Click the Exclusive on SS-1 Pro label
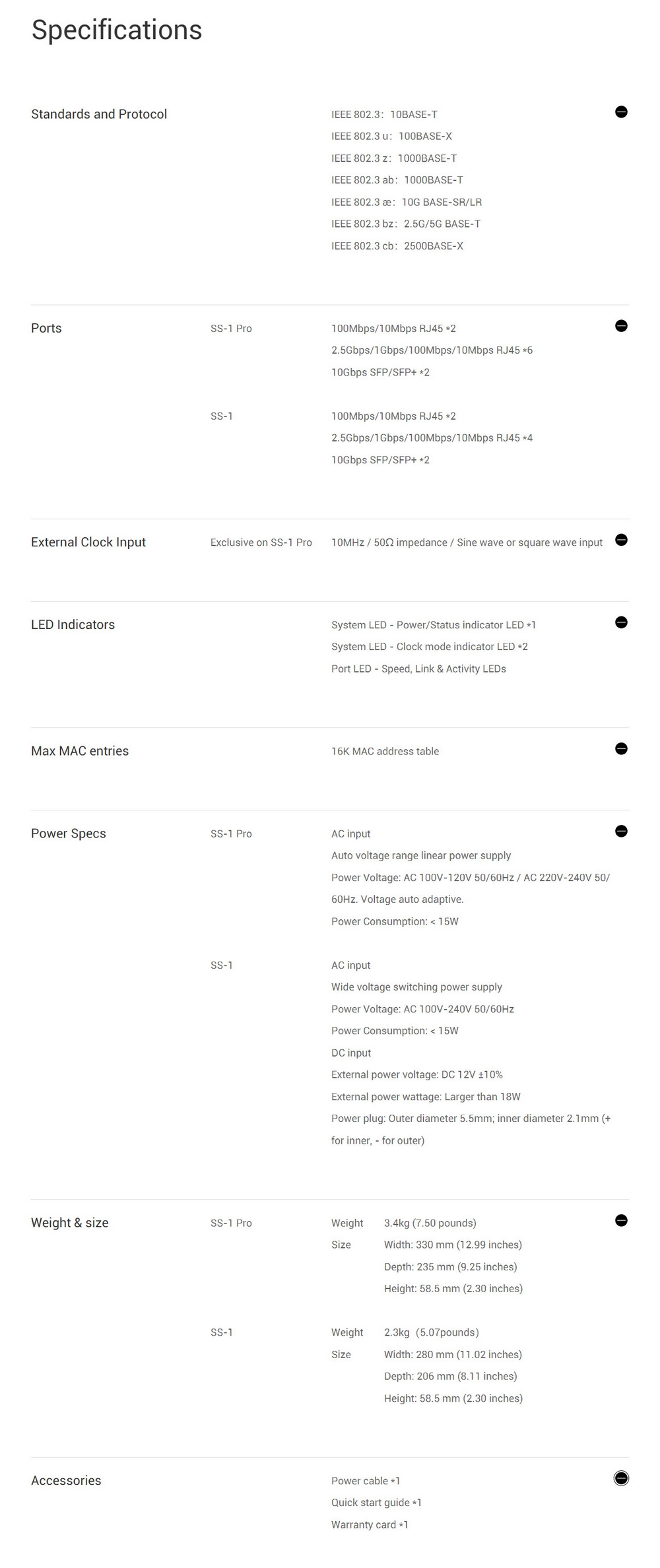This screenshot has width=660, height=1568. point(261,542)
